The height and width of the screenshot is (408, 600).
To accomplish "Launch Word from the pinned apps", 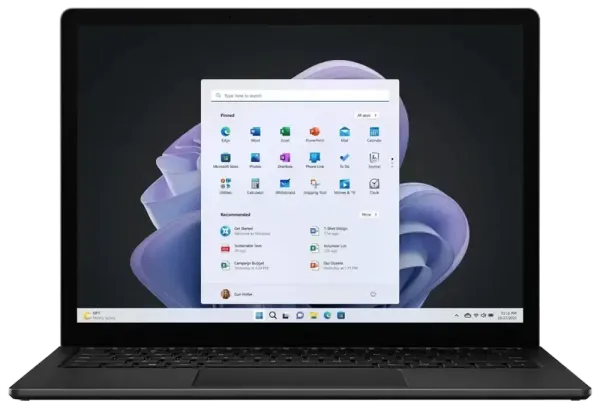I will point(255,132).
